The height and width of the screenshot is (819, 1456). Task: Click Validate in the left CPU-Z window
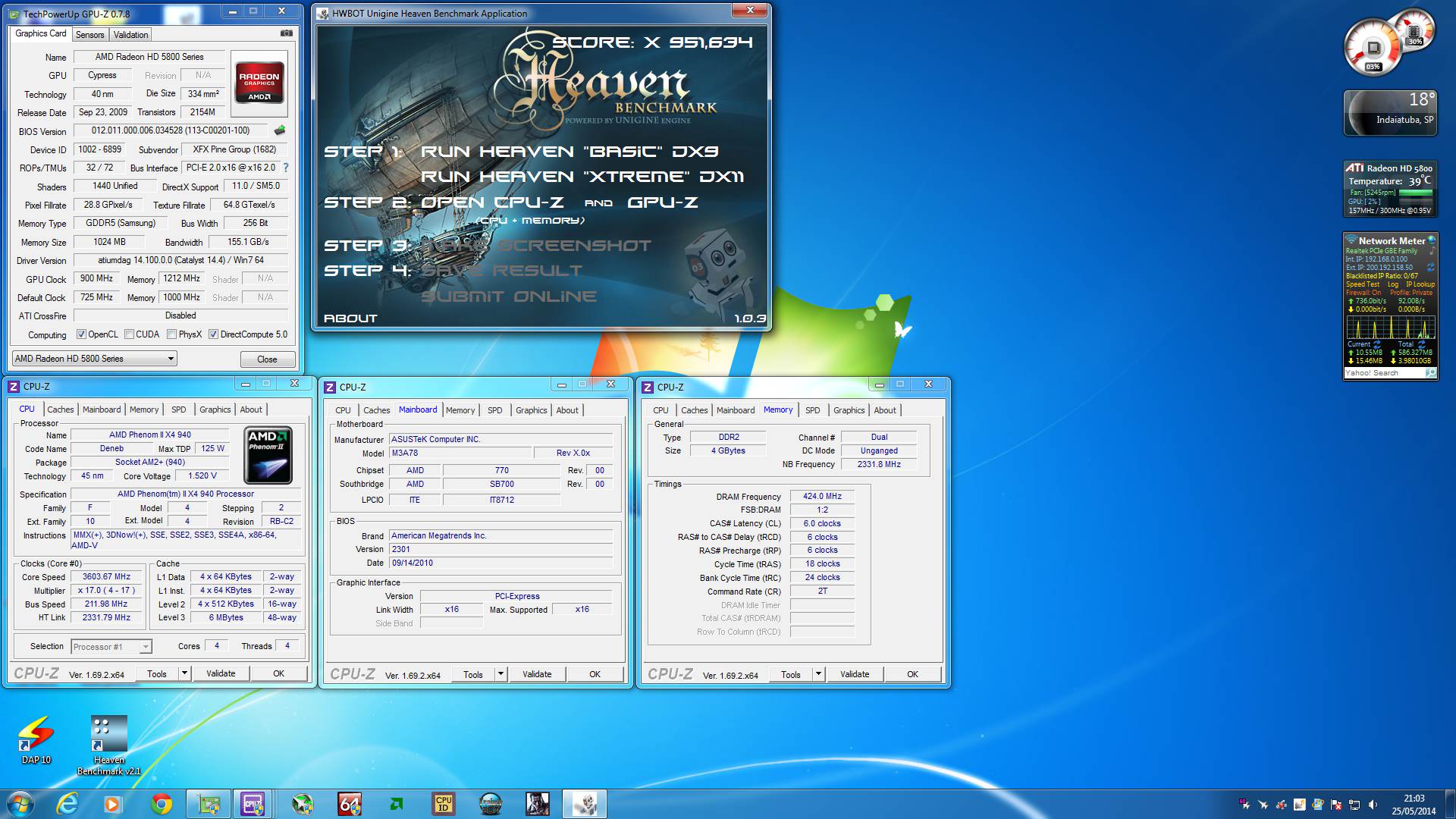coord(221,673)
